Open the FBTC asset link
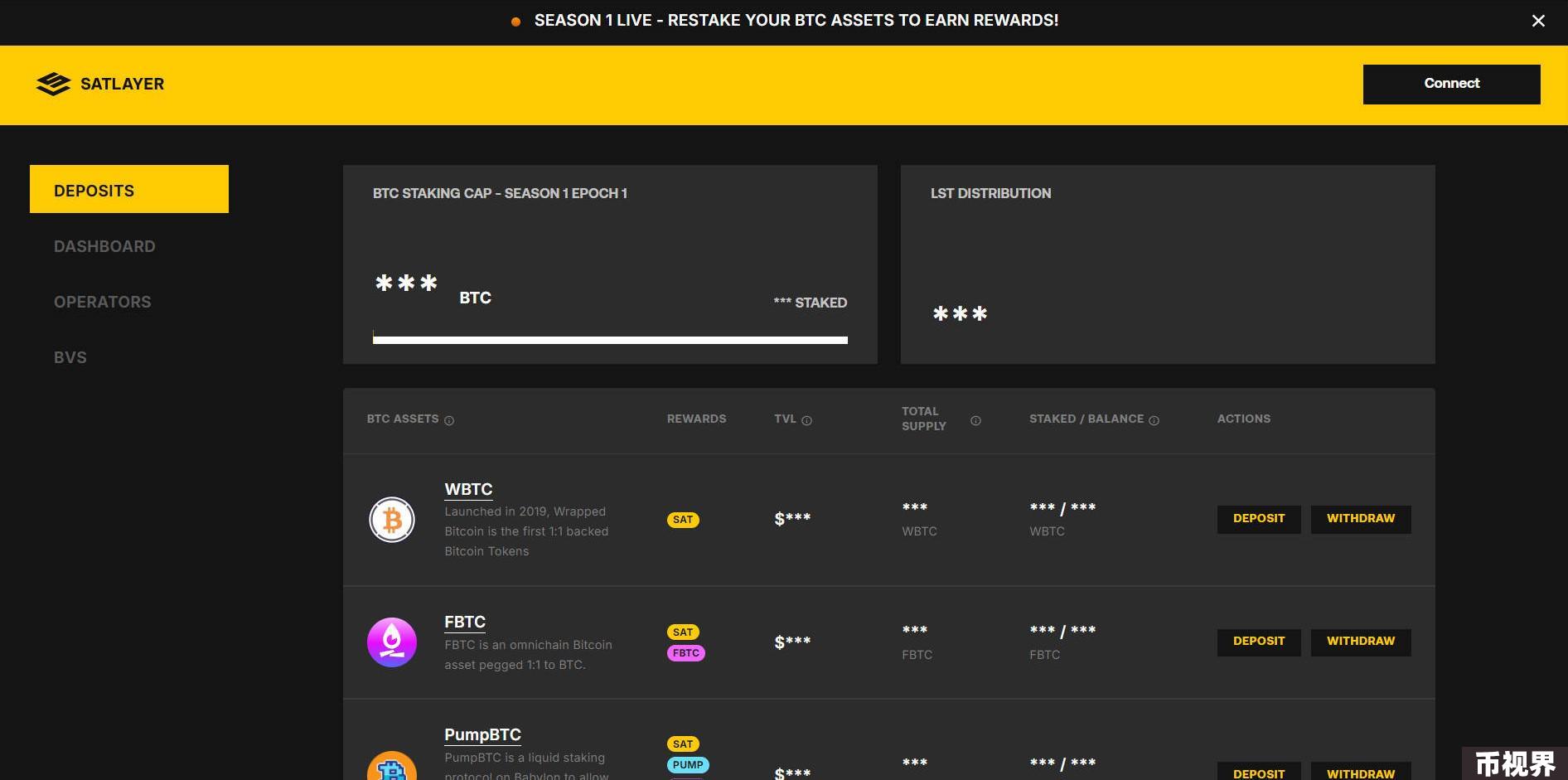The image size is (1568, 780). pos(465,622)
